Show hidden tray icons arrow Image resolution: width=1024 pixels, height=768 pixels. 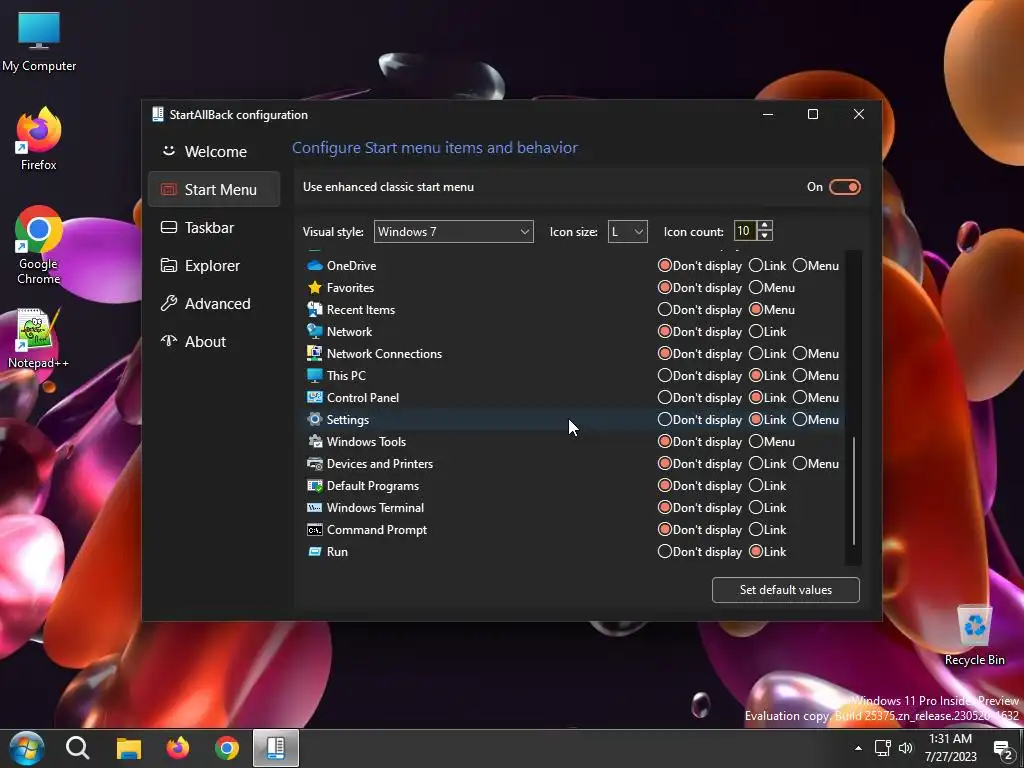point(858,748)
